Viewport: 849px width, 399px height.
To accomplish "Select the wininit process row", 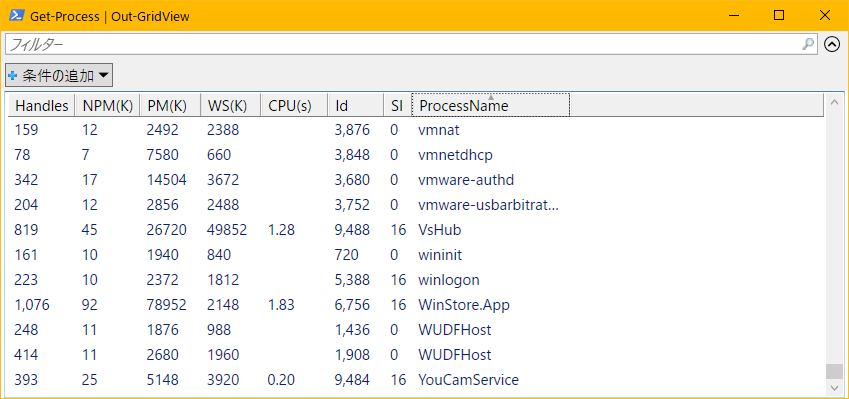I will click(417, 255).
